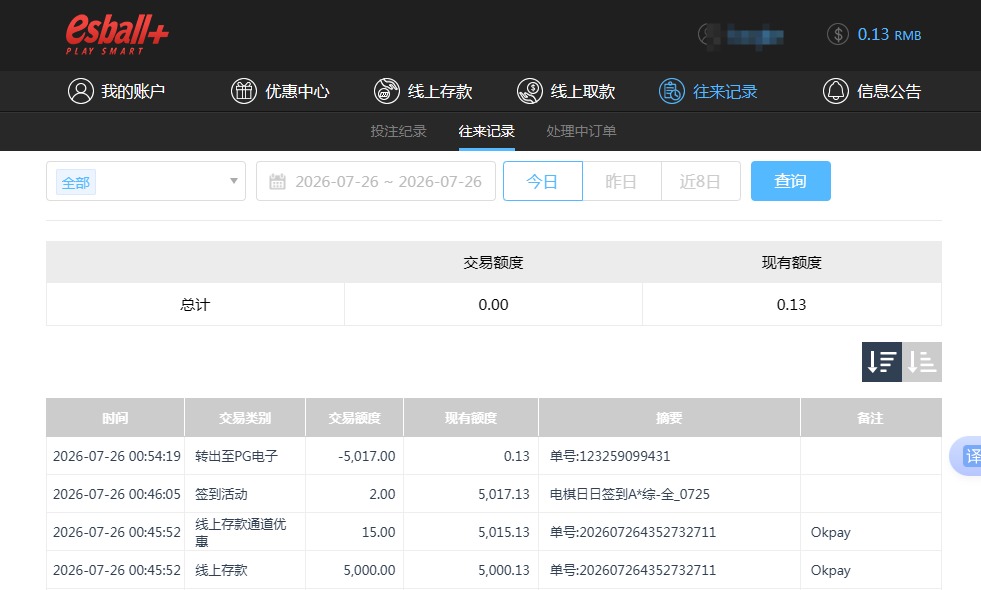The image size is (981, 590).
Task: Sort records in descending order
Action: click(x=882, y=362)
